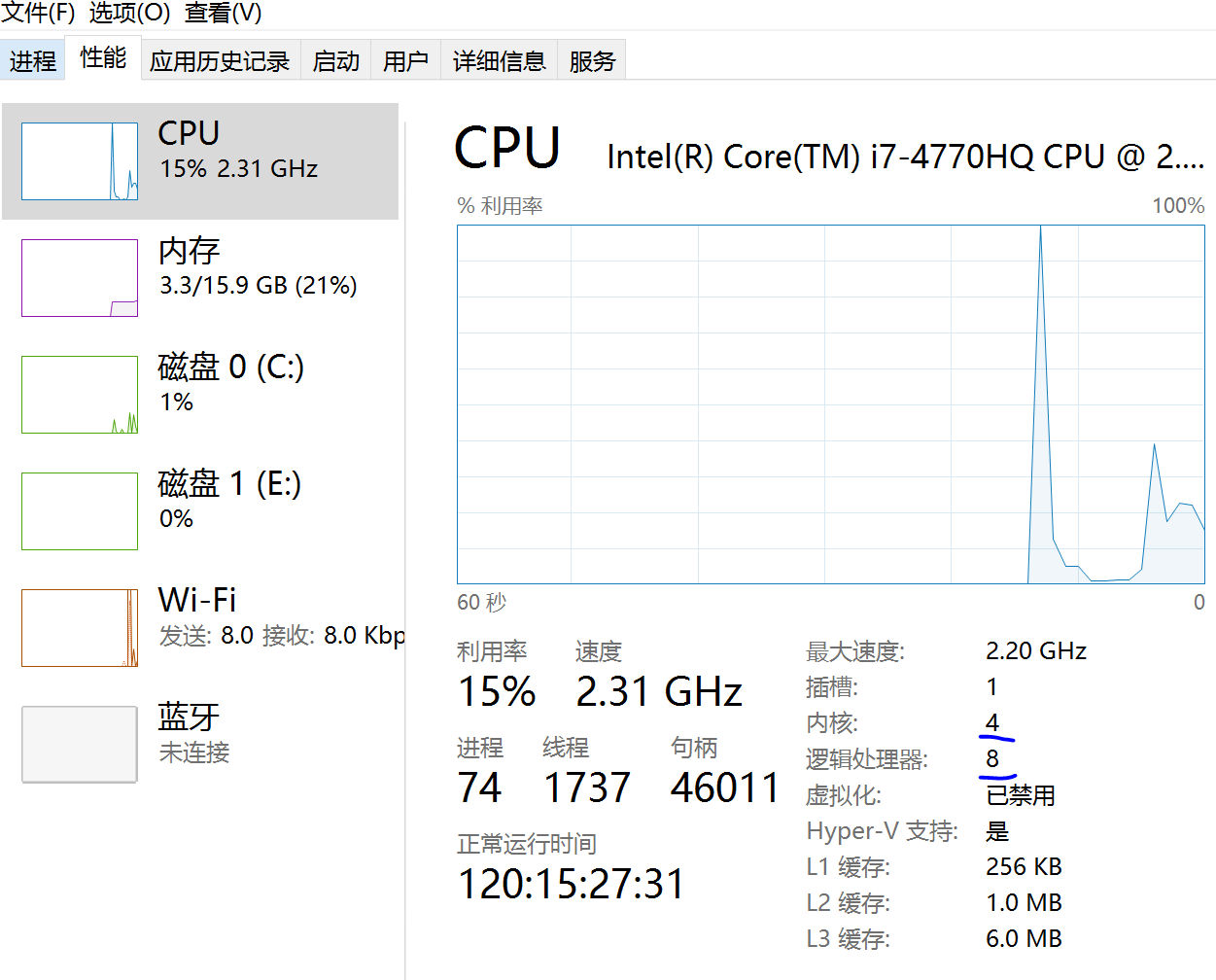Show the 详细信息 tab
This screenshot has height=980, width=1216.
click(499, 61)
